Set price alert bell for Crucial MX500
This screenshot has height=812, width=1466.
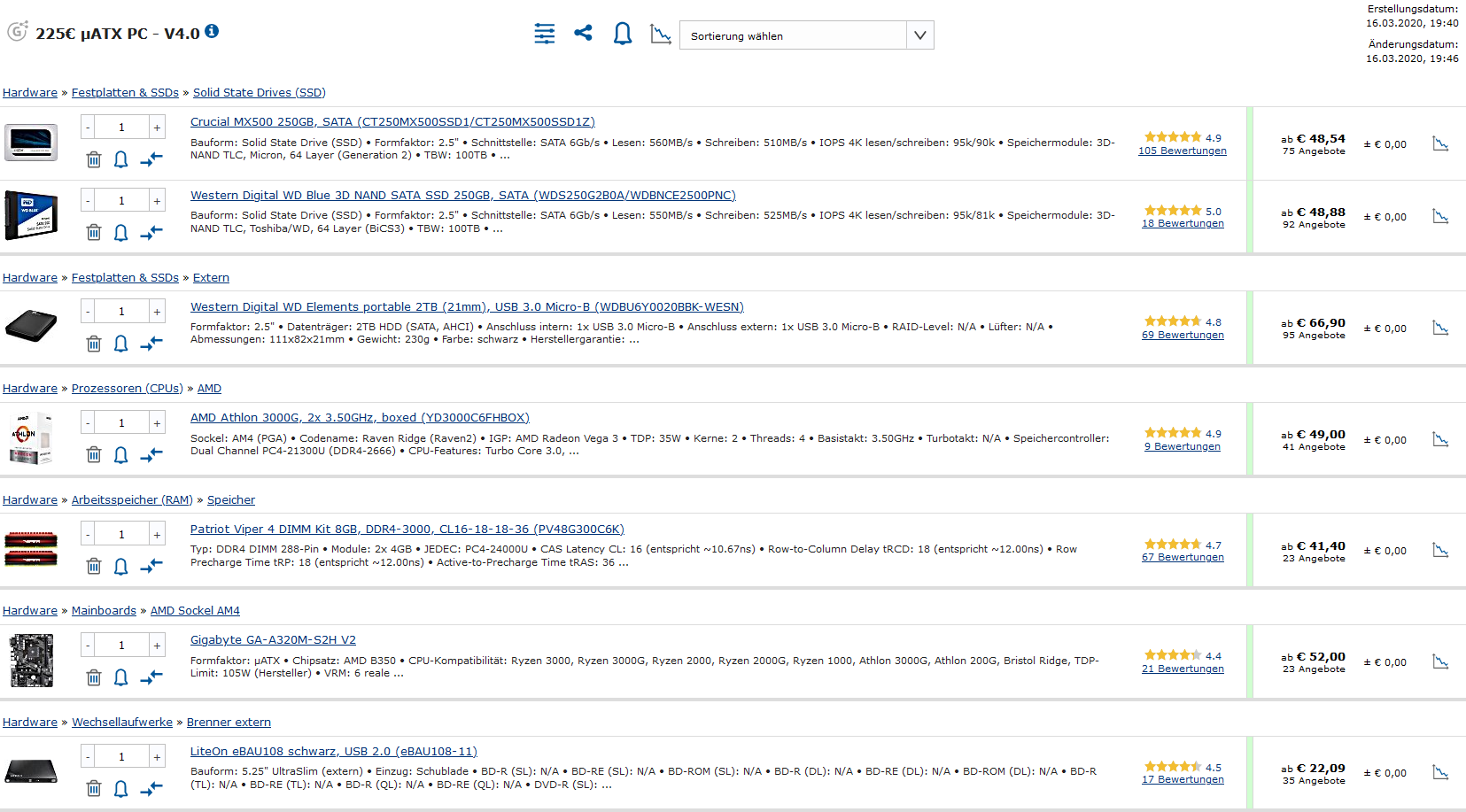[121, 159]
